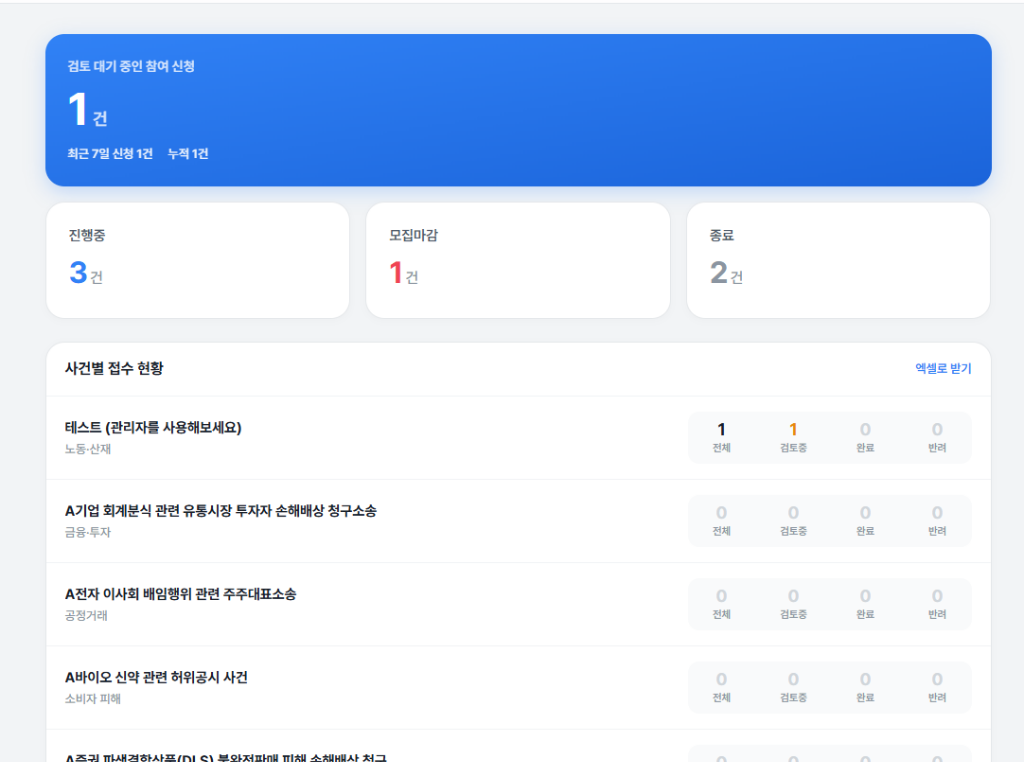Click the 소비자 피해 category label
The width and height of the screenshot is (1024, 762).
92,699
